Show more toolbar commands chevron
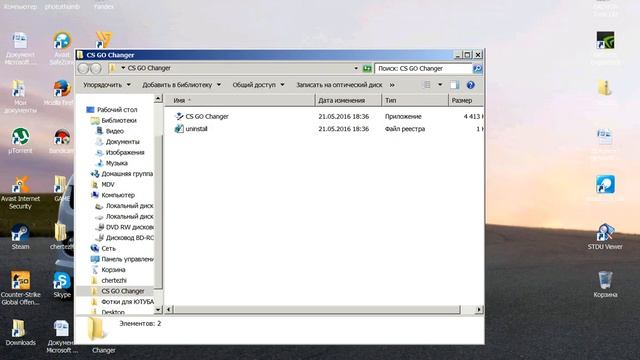Viewport: 640px width, 360px height. point(392,85)
